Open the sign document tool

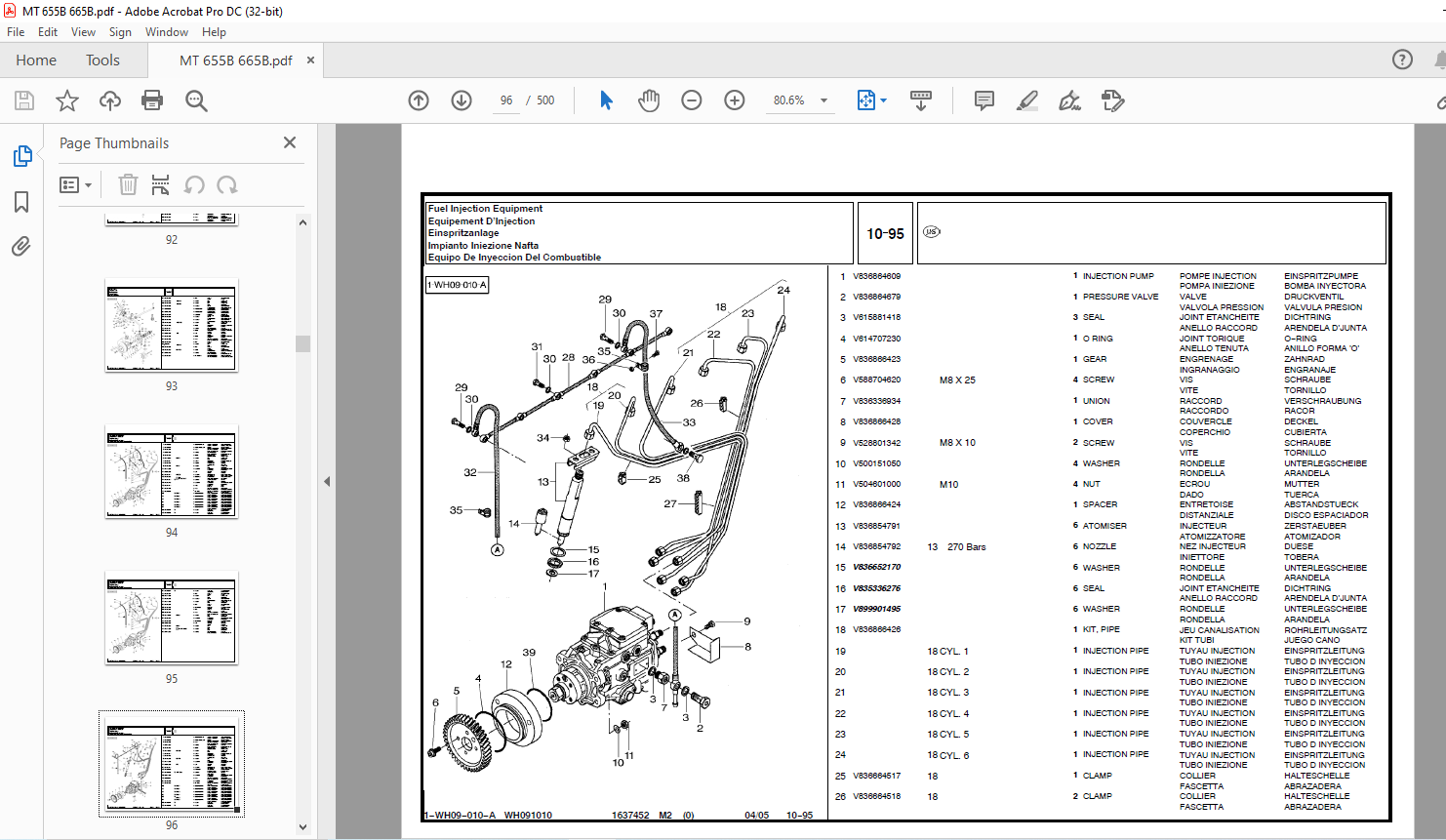pos(1069,100)
